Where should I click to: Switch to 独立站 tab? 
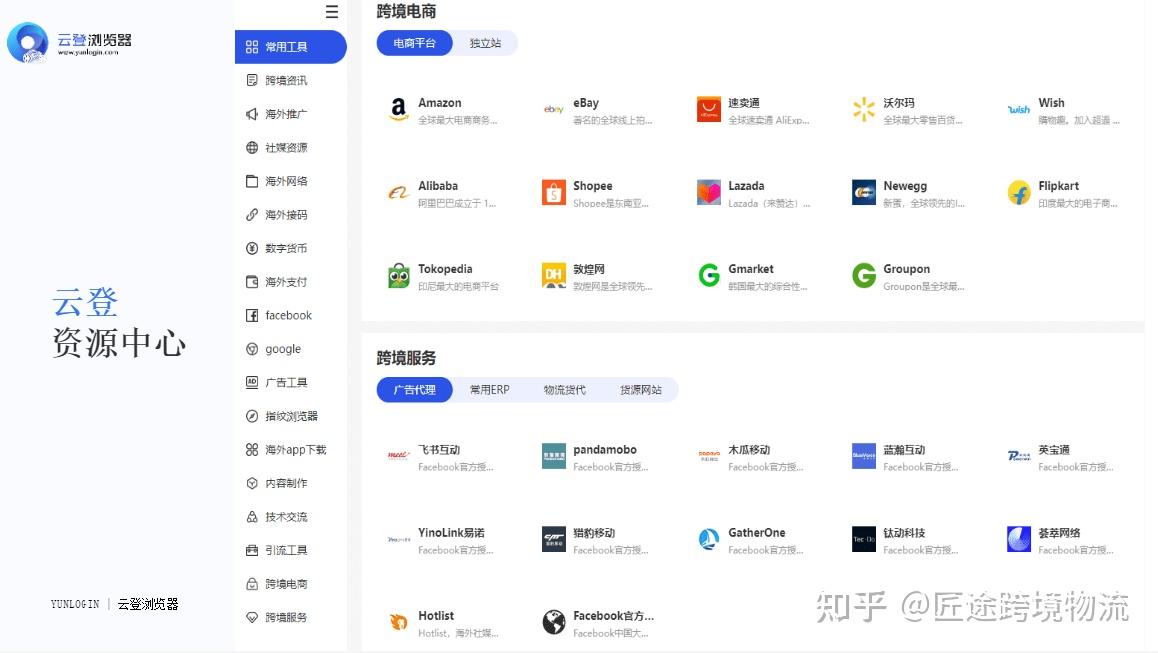click(485, 43)
